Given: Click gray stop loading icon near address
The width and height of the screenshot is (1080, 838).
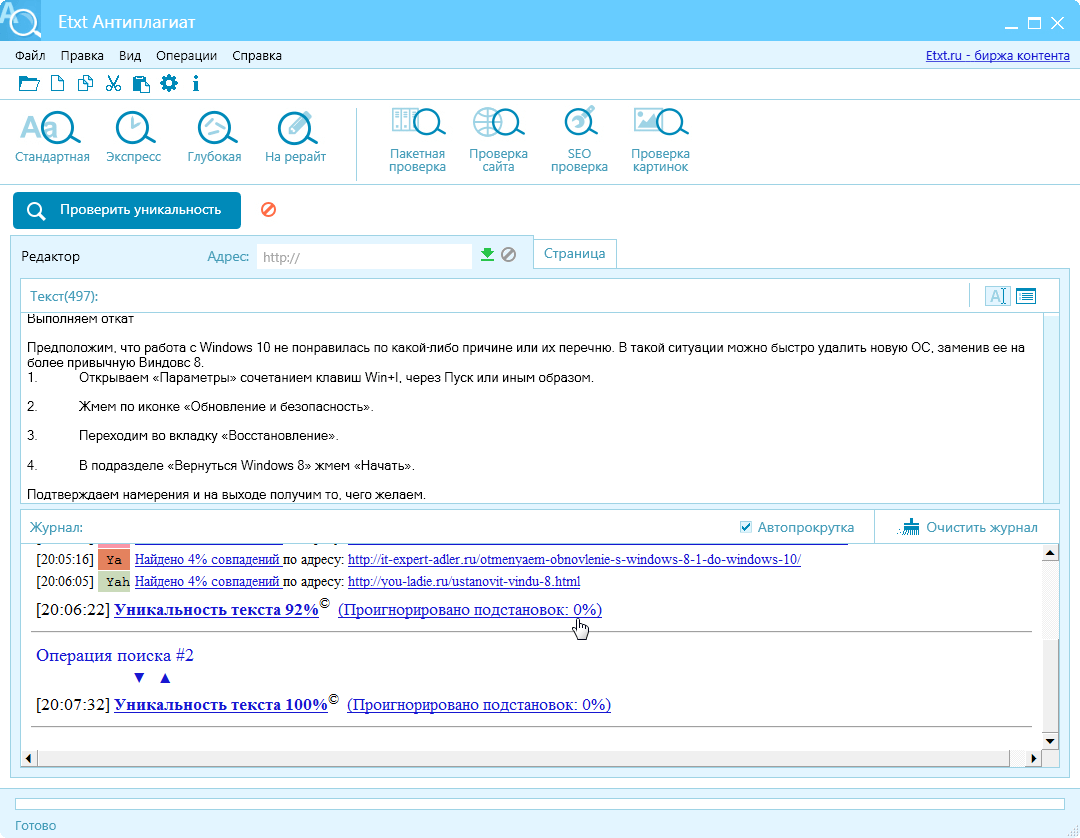Looking at the screenshot, I should coord(508,255).
